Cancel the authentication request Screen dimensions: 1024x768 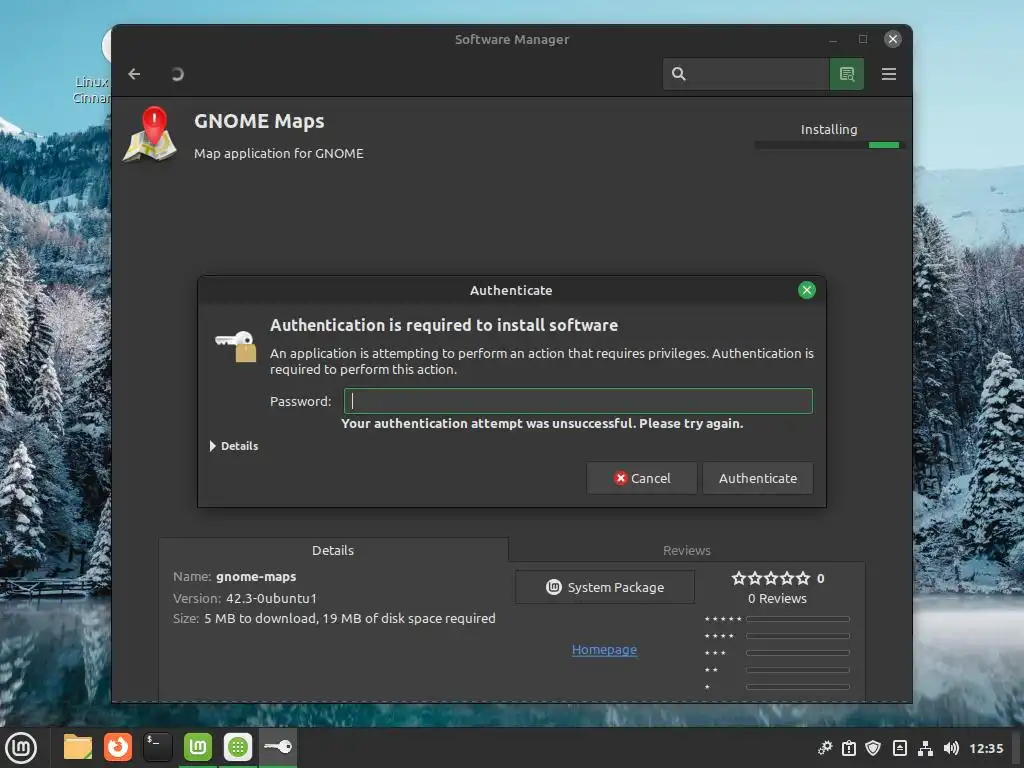pos(642,478)
